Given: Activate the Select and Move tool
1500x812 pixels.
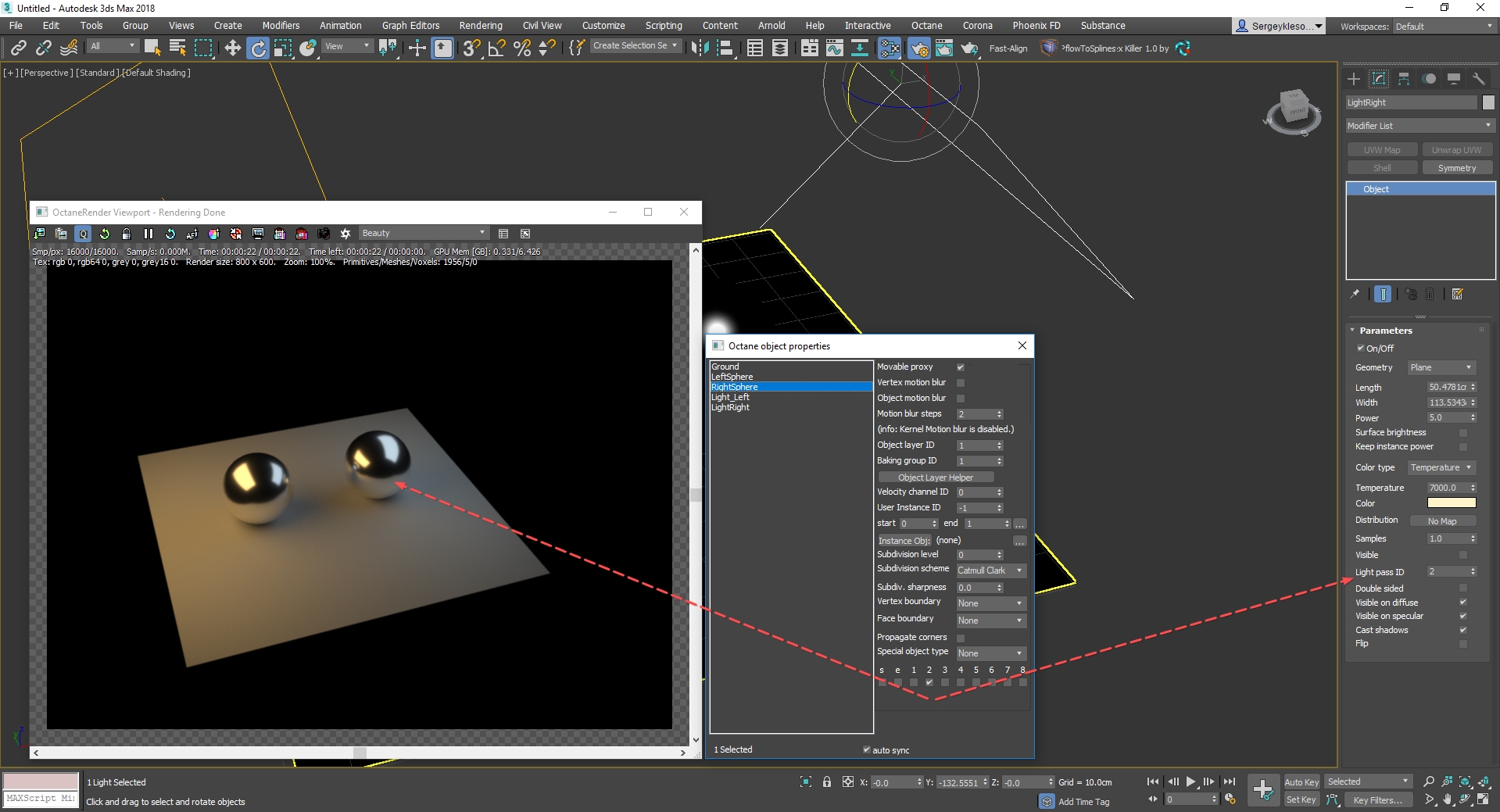Looking at the screenshot, I should click(232, 48).
